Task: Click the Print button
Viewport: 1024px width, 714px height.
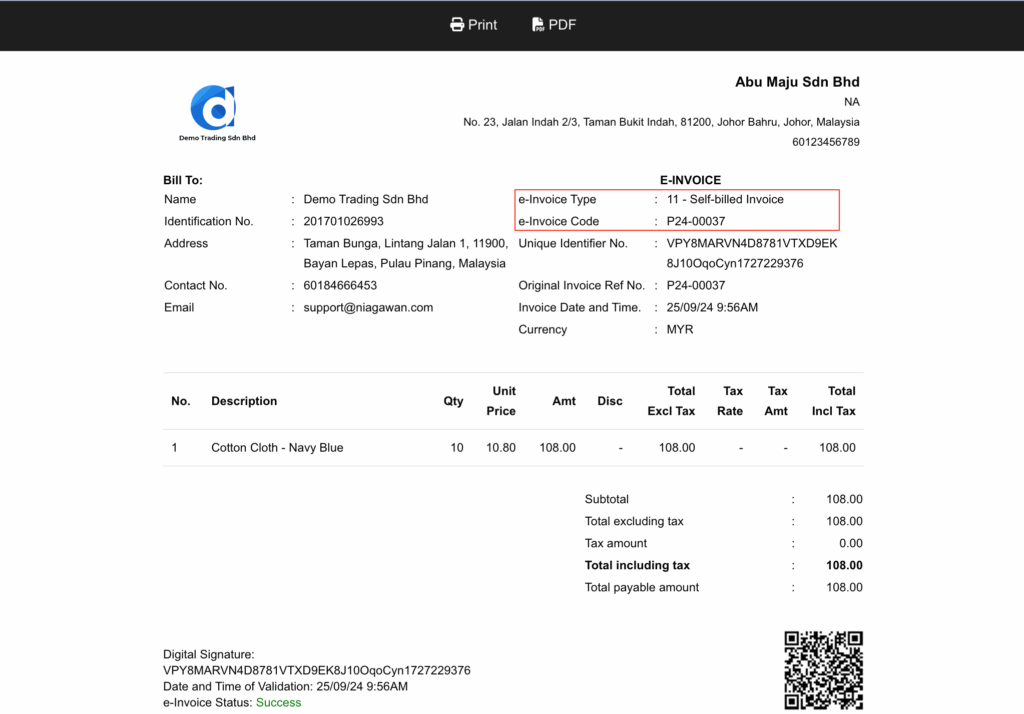Action: pyautogui.click(x=473, y=25)
